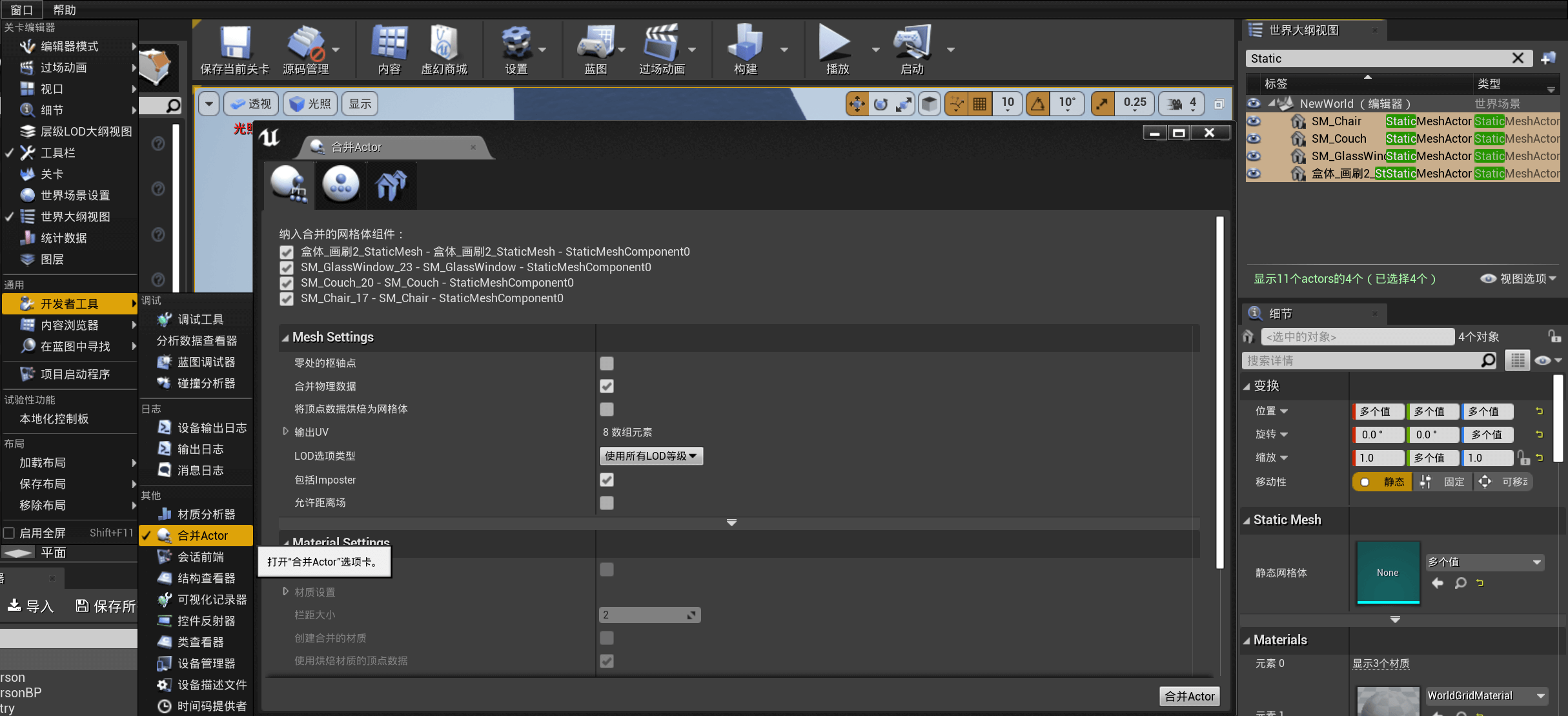
Task: Click the browse-to-asset magnifier under static mesh
Action: [x=1460, y=583]
